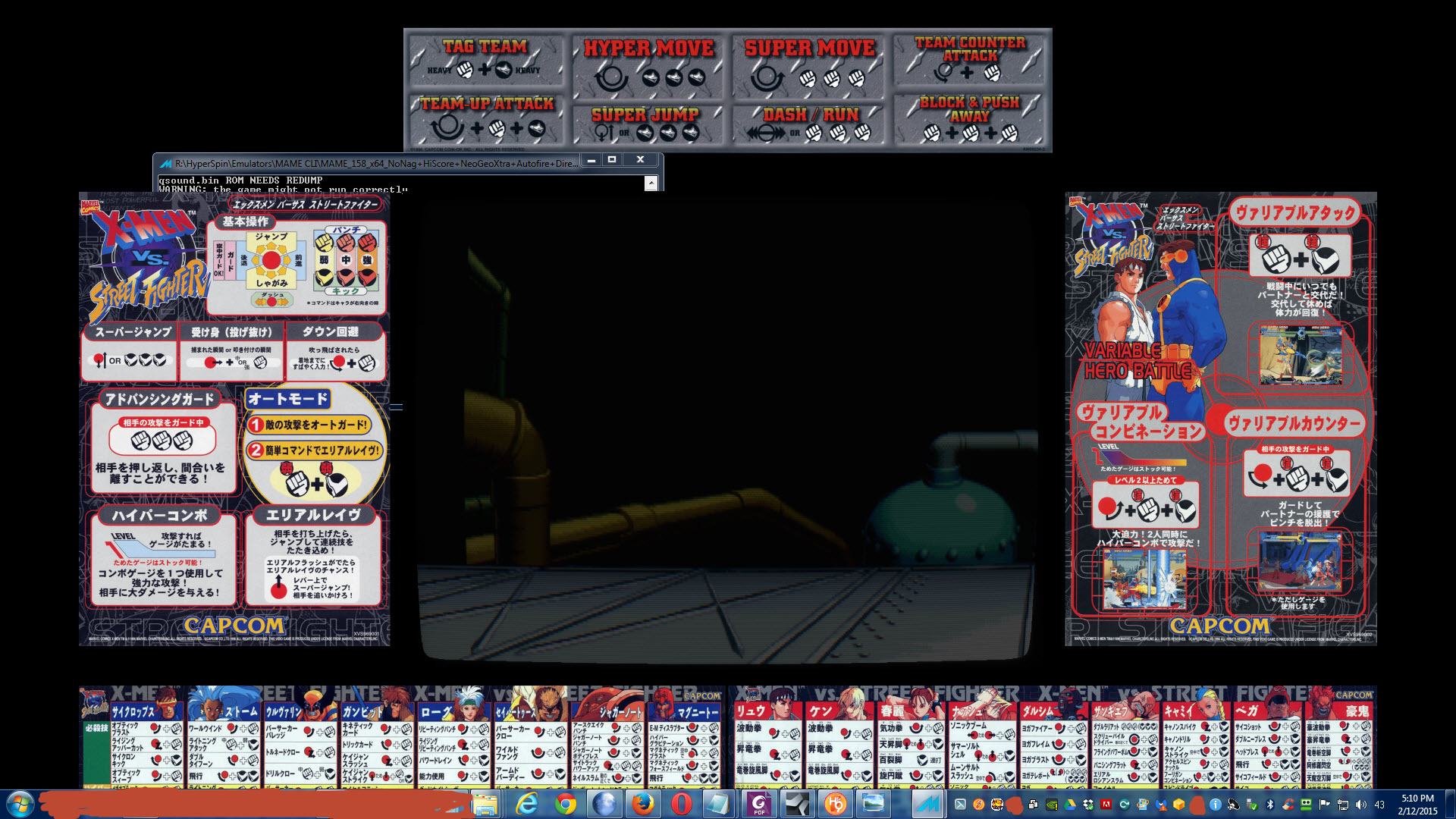Open the Bluetooth tray icon
The width and height of the screenshot is (1456, 819).
[x=1270, y=805]
